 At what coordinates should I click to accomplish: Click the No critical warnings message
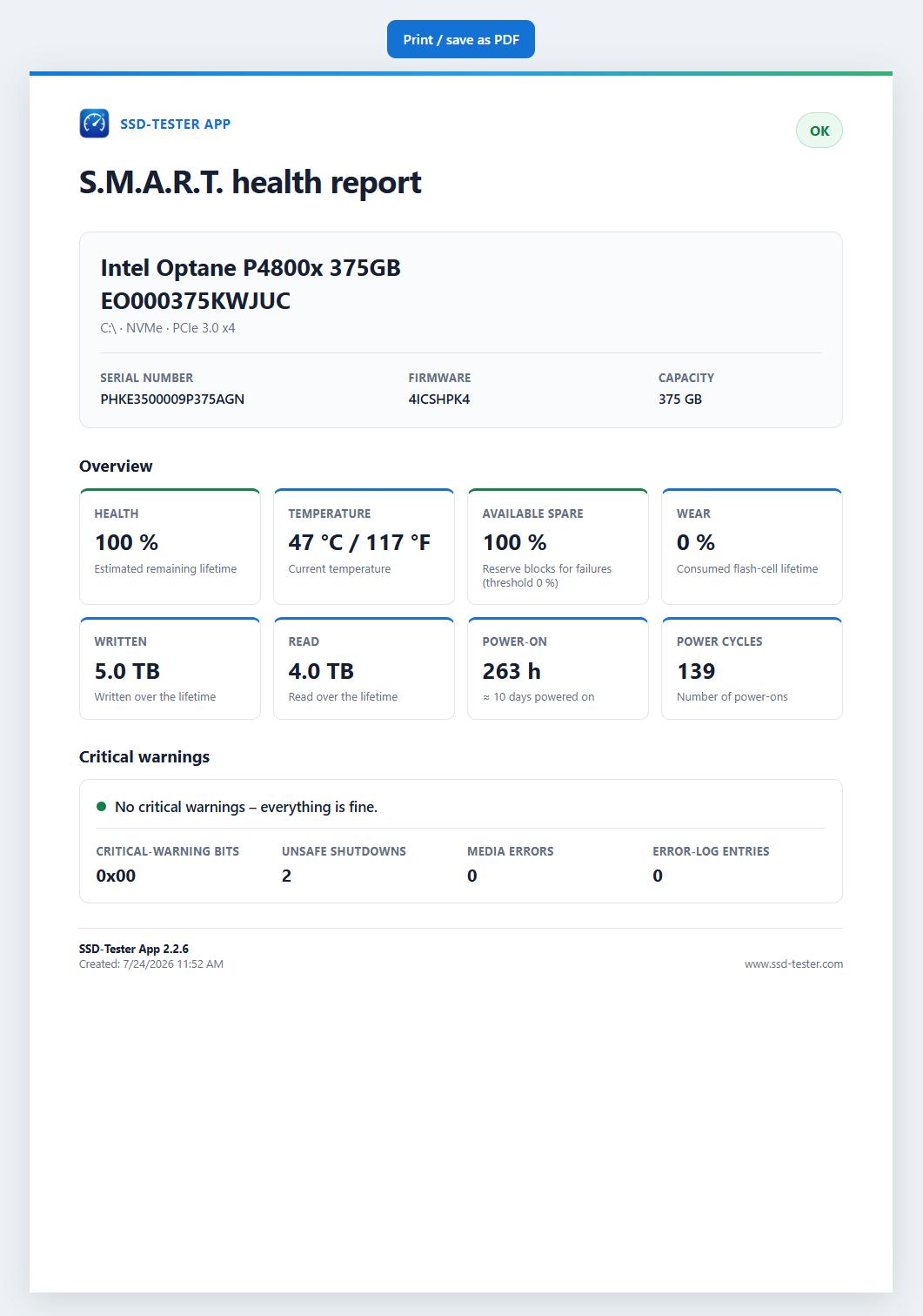pos(246,807)
